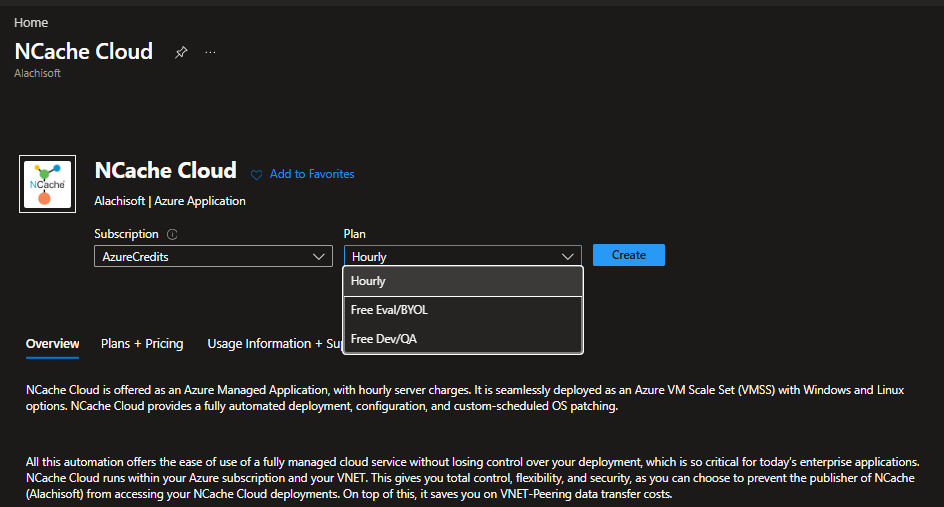This screenshot has height=507, width=944.
Task: Add NCache Cloud to Favorites
Action: [312, 174]
